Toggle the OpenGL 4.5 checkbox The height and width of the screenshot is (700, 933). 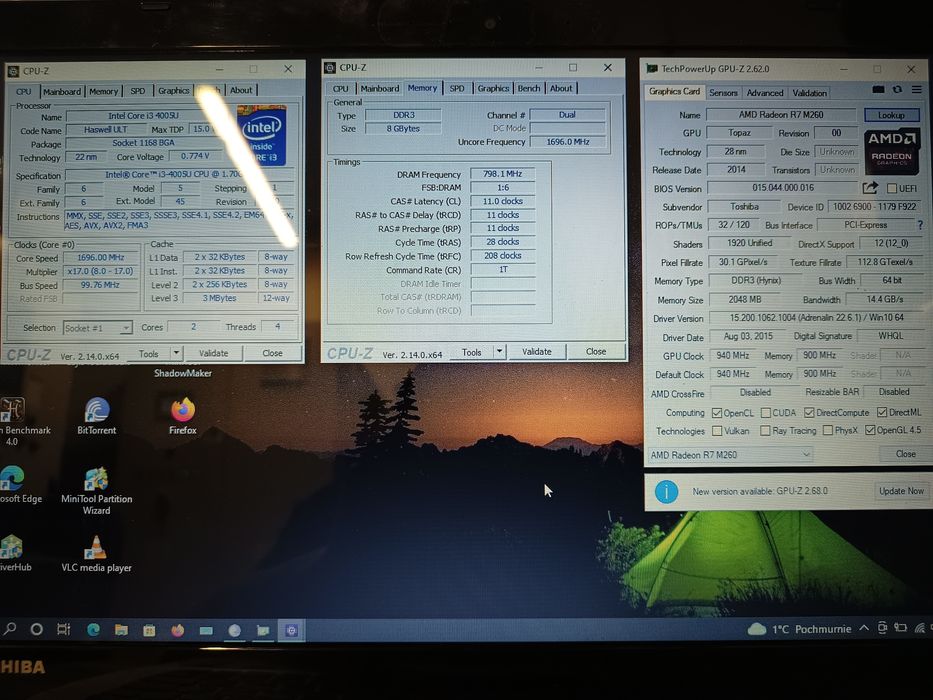(870, 430)
